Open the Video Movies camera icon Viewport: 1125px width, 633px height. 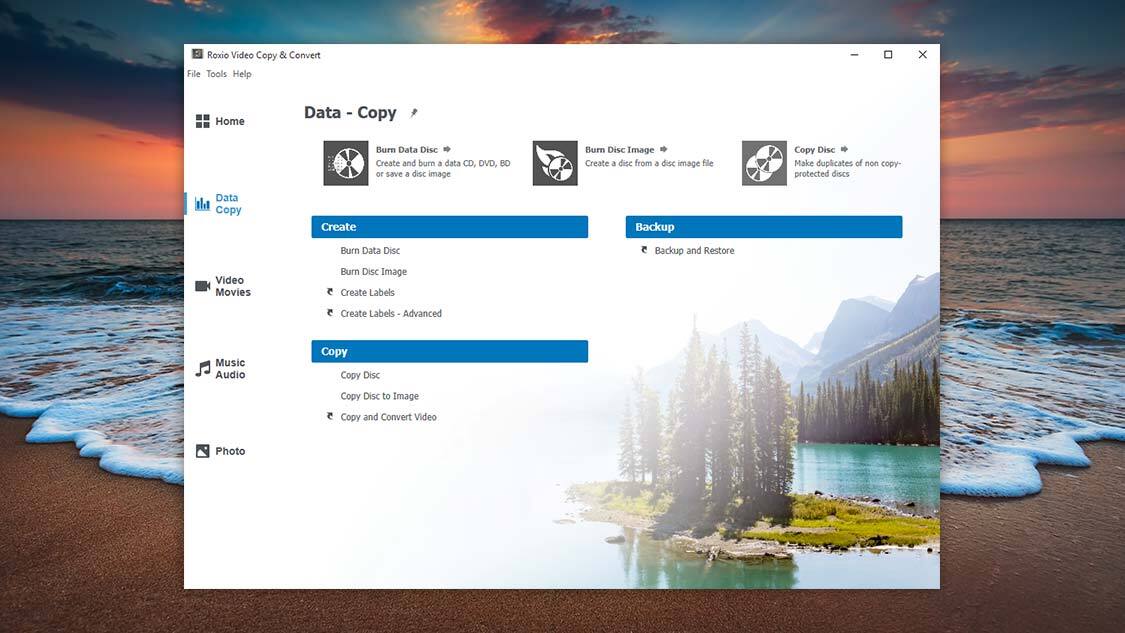point(203,287)
